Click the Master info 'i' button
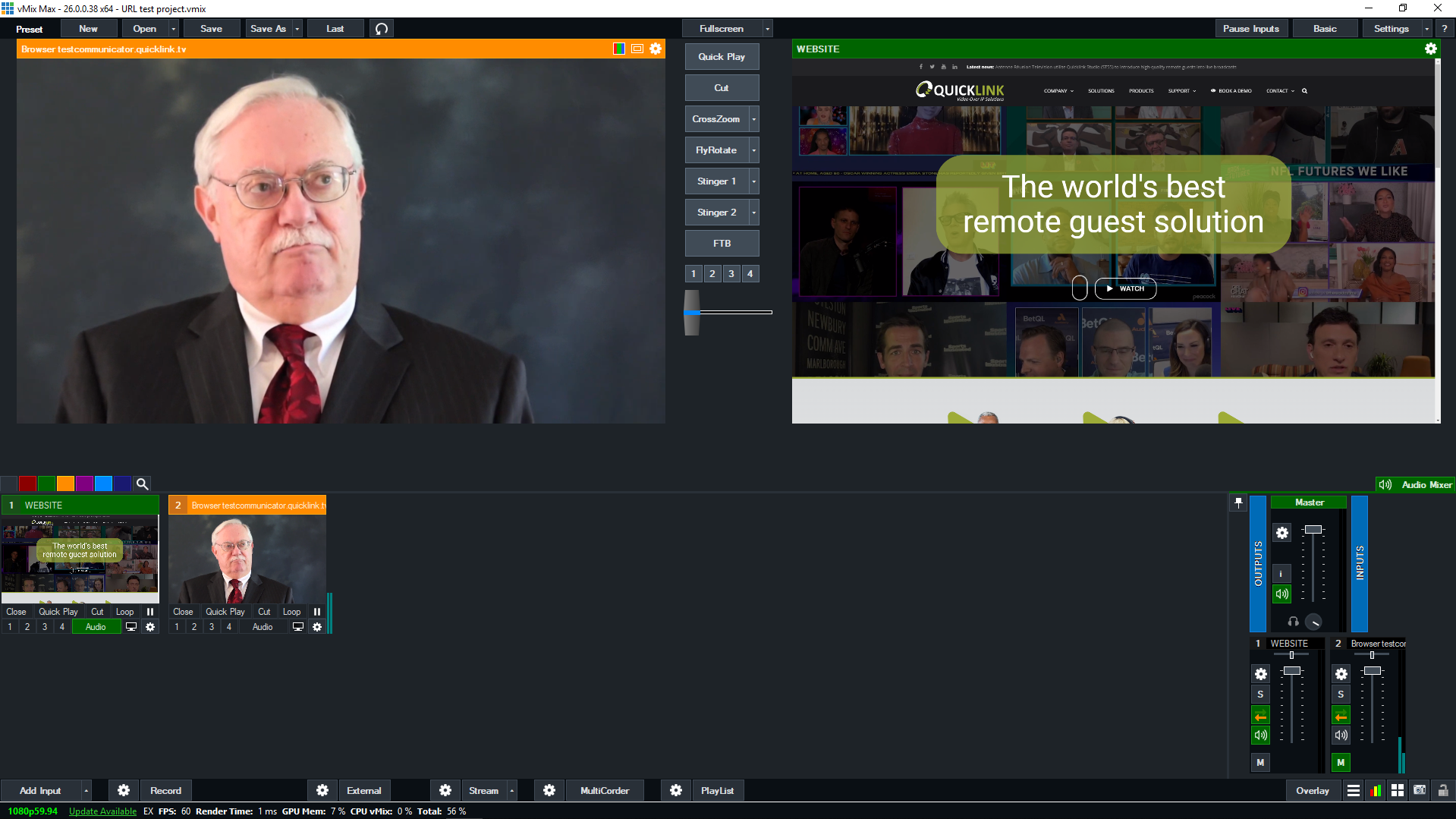This screenshot has height=819, width=1456. point(1281,574)
